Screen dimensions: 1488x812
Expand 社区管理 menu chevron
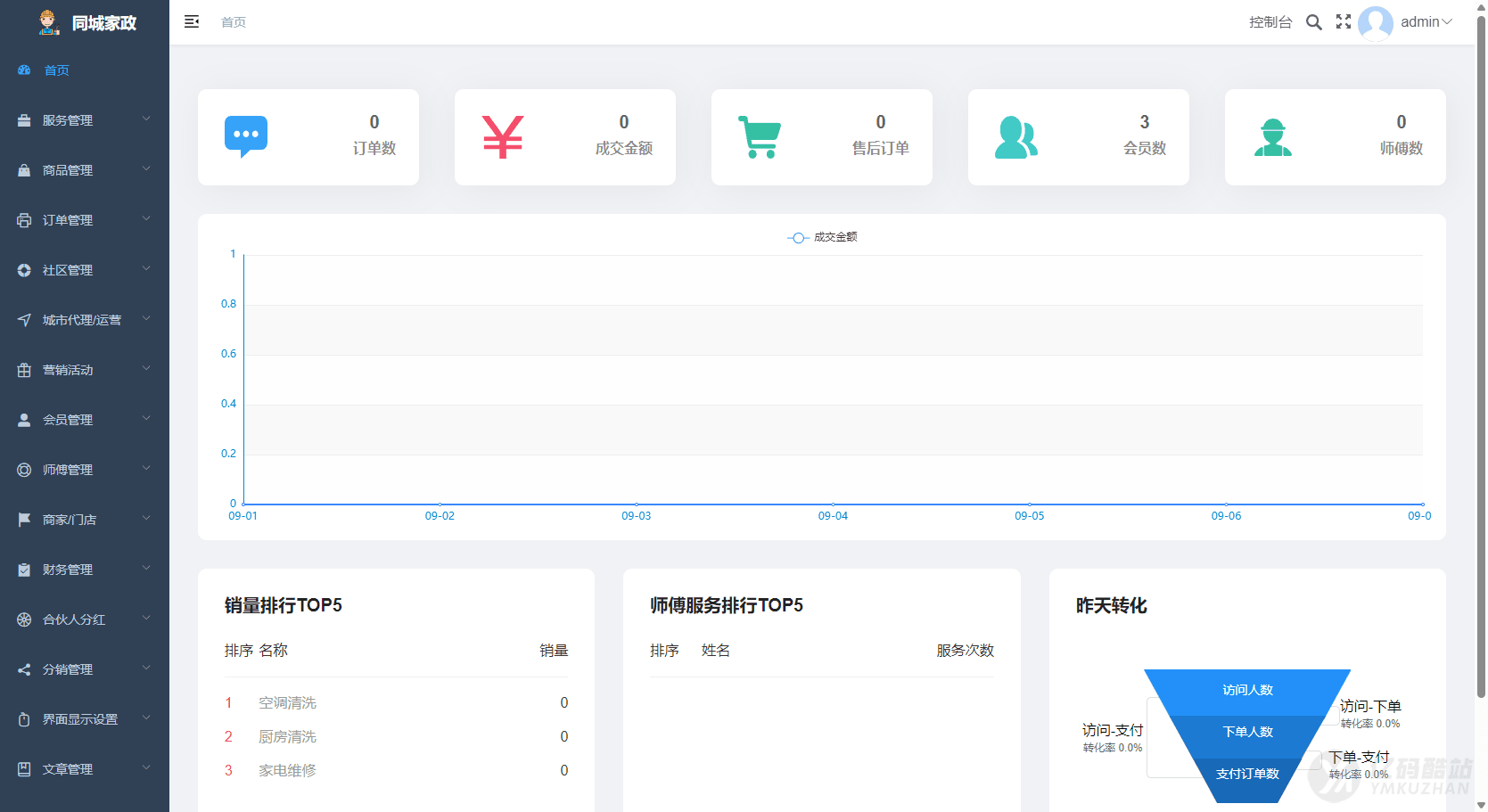146,269
